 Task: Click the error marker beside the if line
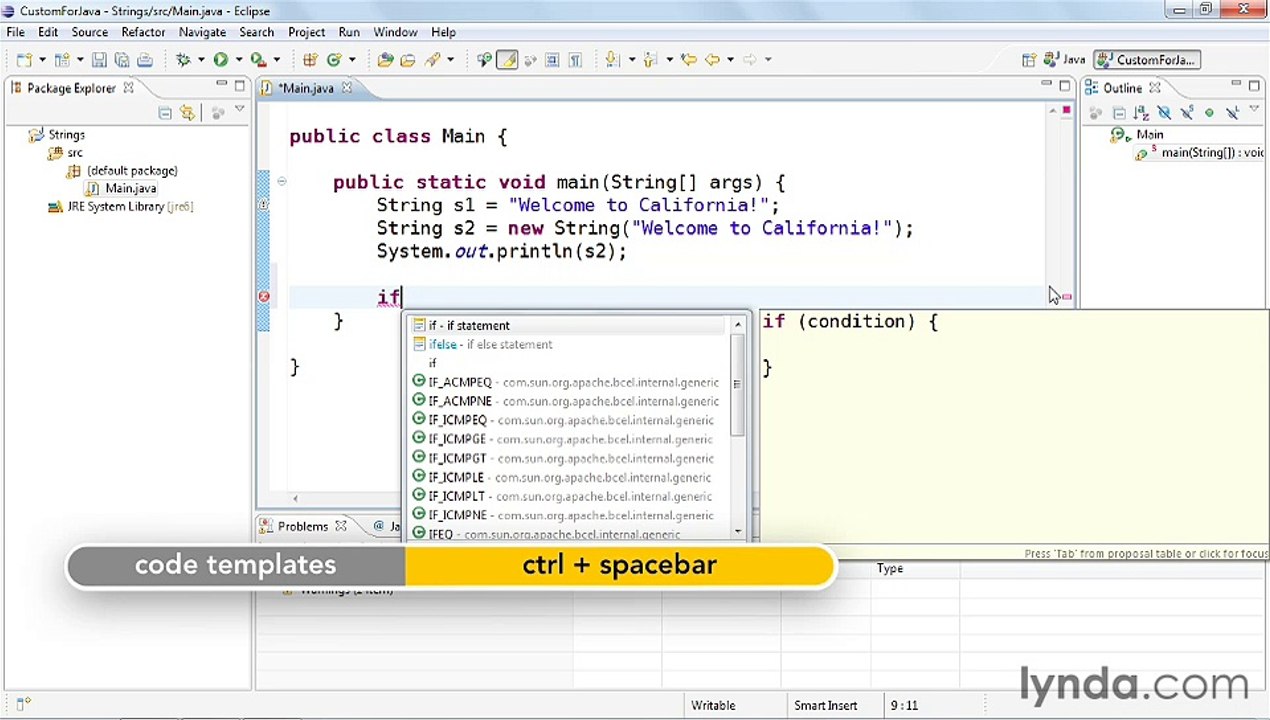click(x=264, y=297)
